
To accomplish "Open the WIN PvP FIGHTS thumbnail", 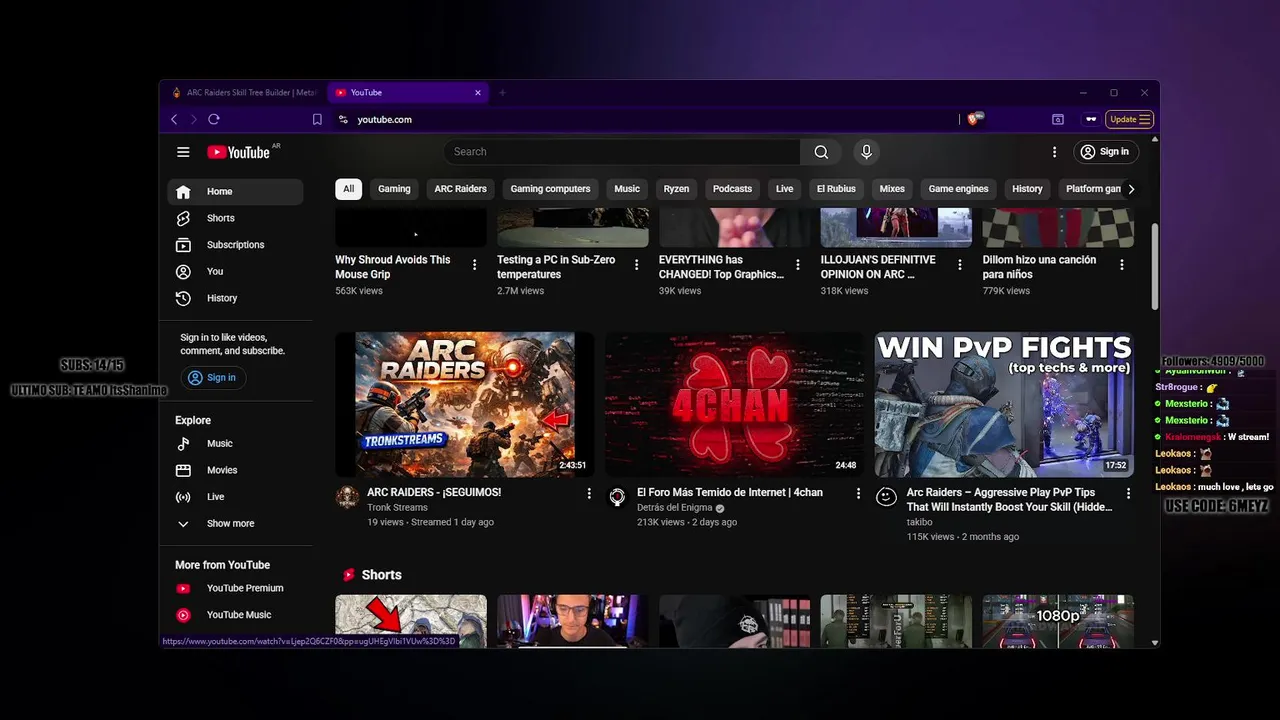I will 1004,404.
